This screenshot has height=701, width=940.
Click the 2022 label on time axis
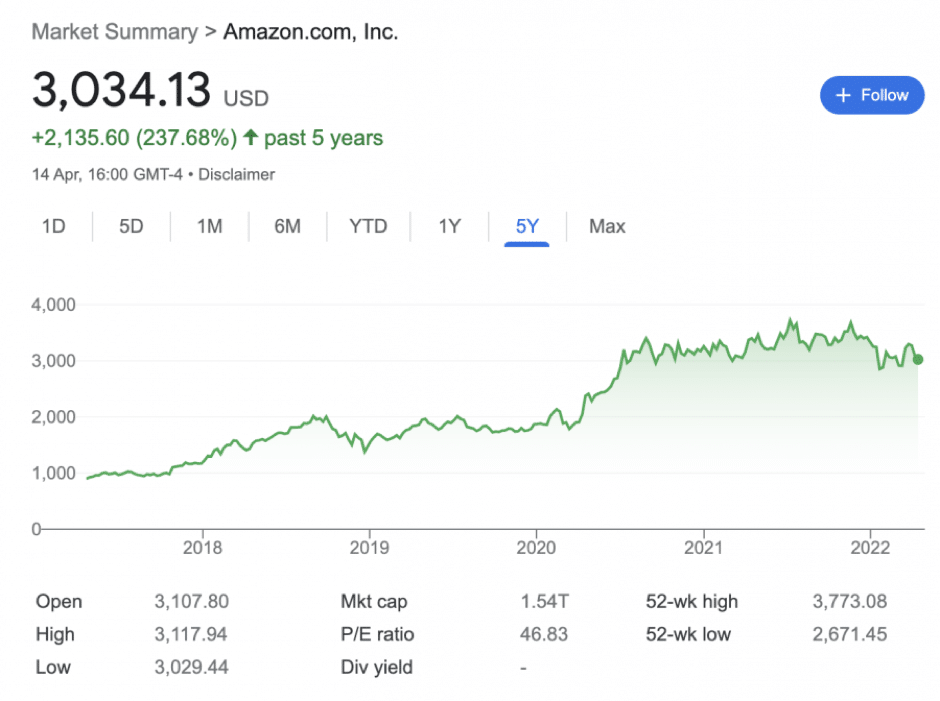(x=870, y=548)
